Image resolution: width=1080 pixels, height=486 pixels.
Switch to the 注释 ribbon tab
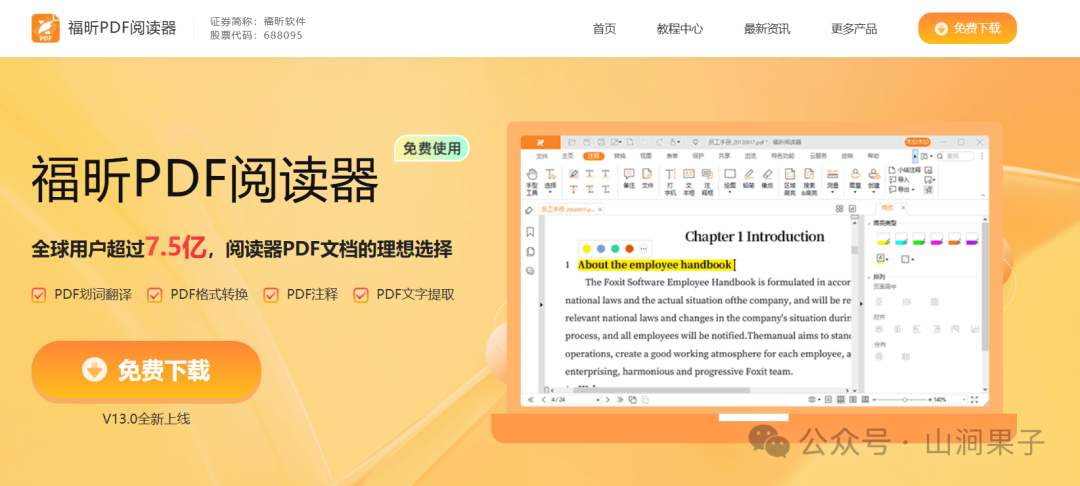[x=594, y=156]
